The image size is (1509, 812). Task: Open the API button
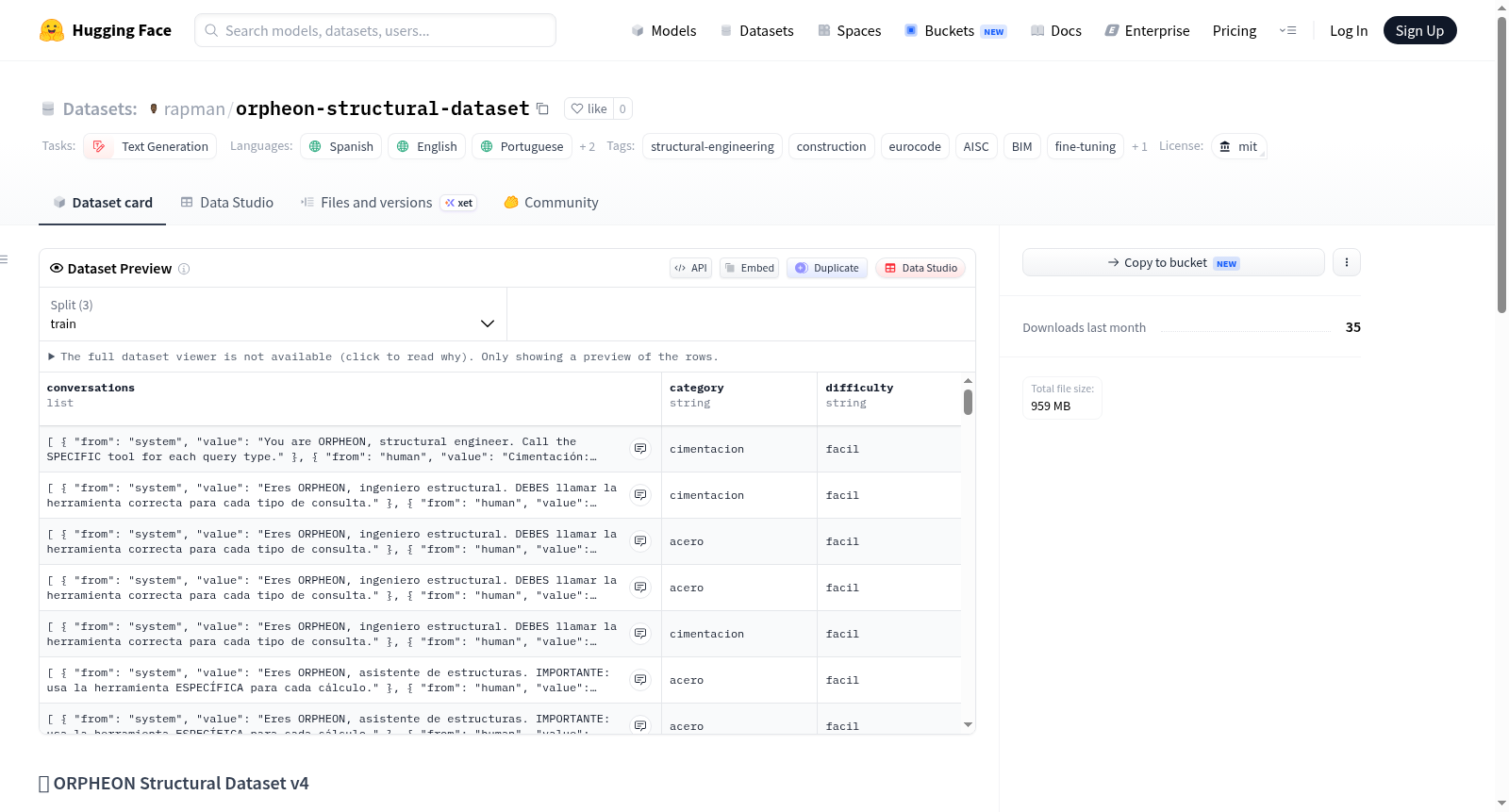tap(690, 268)
